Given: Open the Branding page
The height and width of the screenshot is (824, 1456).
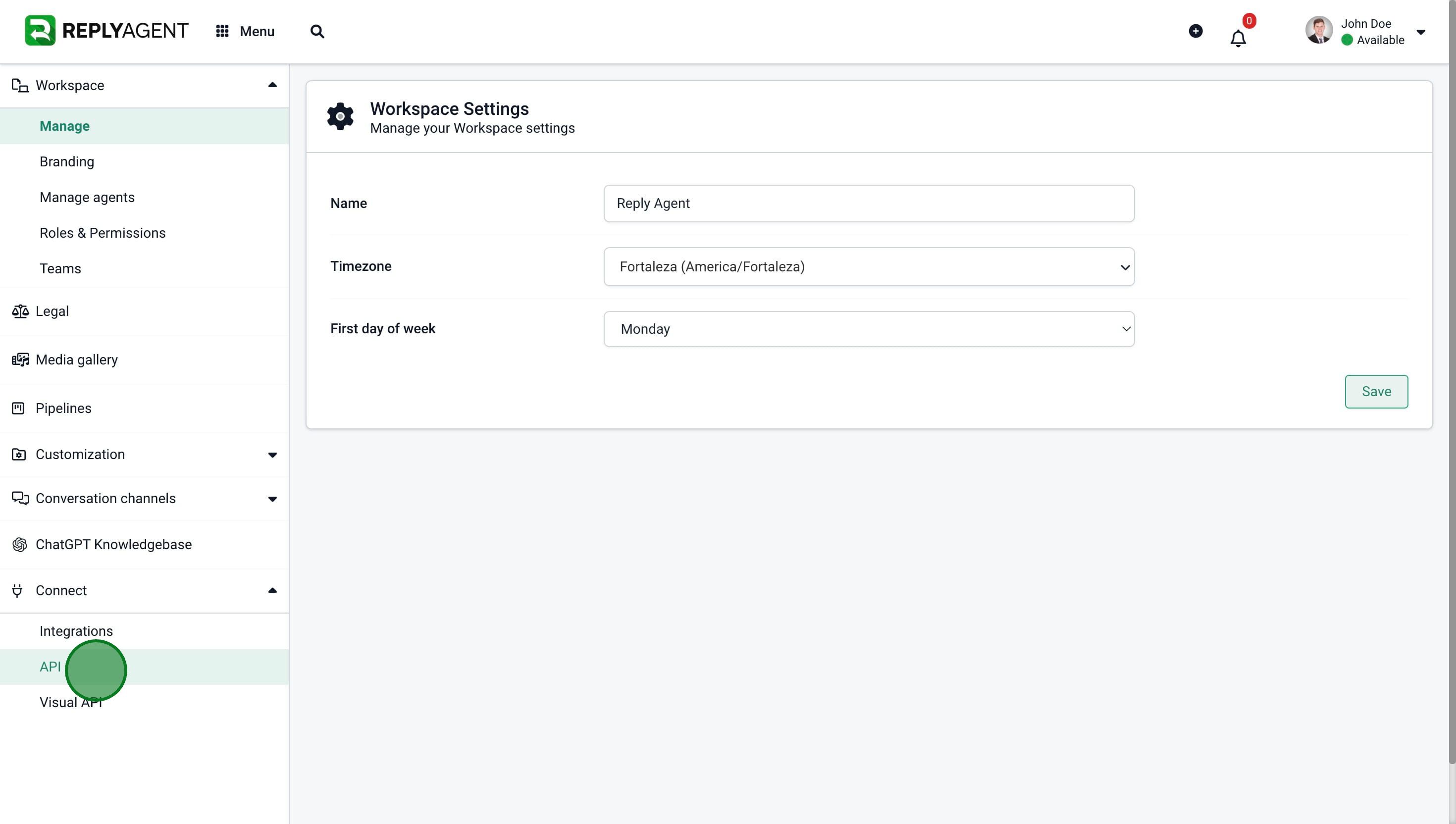Looking at the screenshot, I should tap(144, 162).
